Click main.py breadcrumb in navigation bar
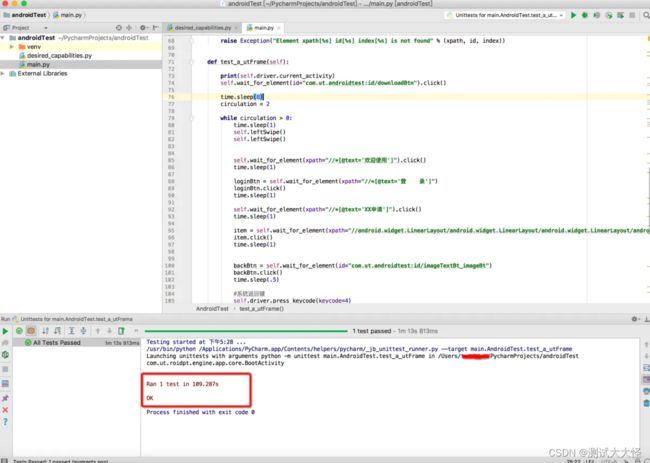 click(x=68, y=15)
